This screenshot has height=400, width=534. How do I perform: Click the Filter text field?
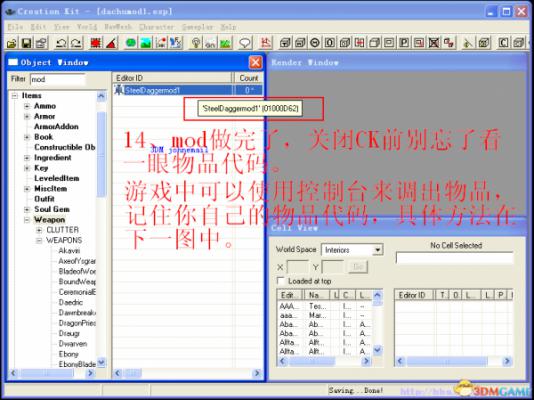57,79
